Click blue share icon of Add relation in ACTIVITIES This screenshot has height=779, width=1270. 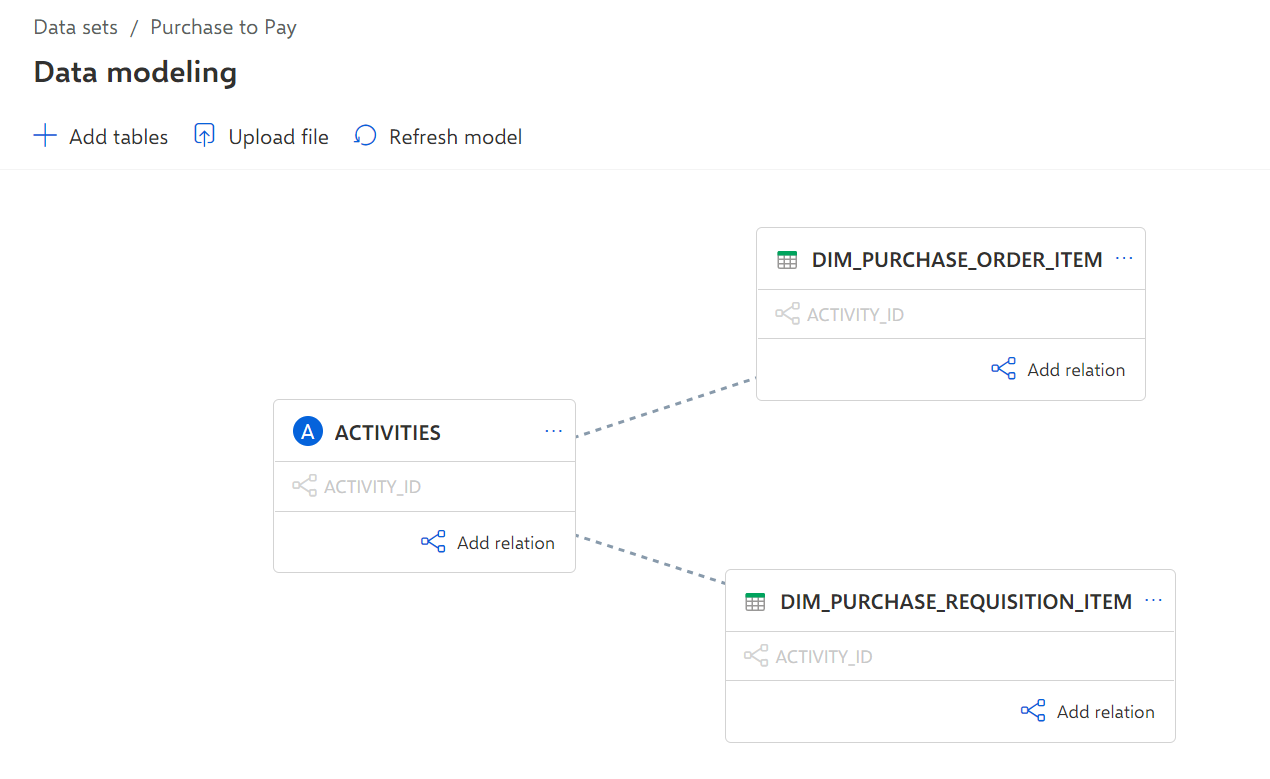[x=433, y=542]
